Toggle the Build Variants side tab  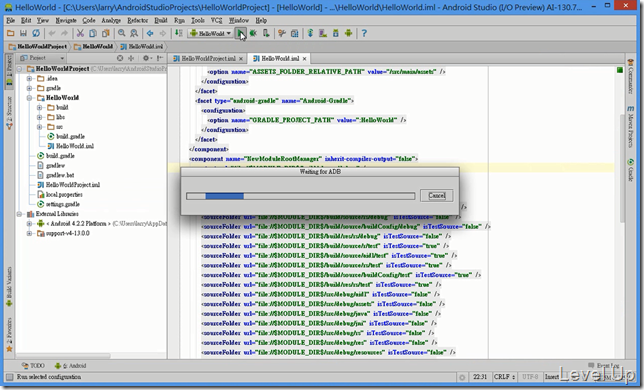(9, 287)
